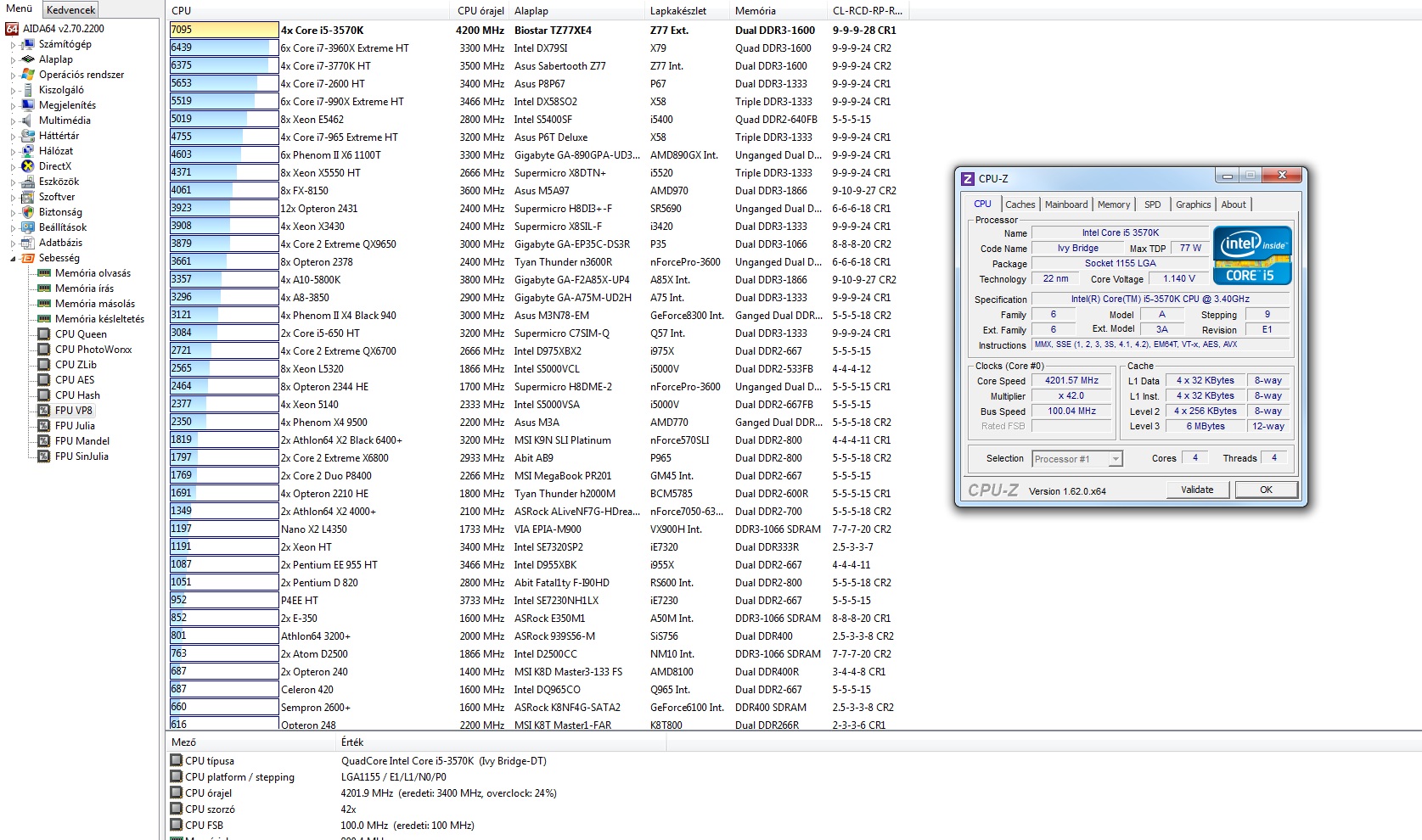Expand the Szoftver tree node
Viewport: 1422px width, 840px height.
pos(13,197)
